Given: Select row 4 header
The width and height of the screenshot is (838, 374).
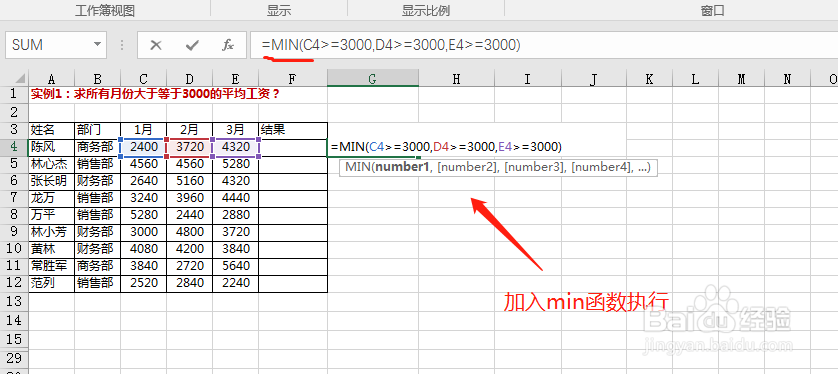Looking at the screenshot, I should [x=14, y=146].
